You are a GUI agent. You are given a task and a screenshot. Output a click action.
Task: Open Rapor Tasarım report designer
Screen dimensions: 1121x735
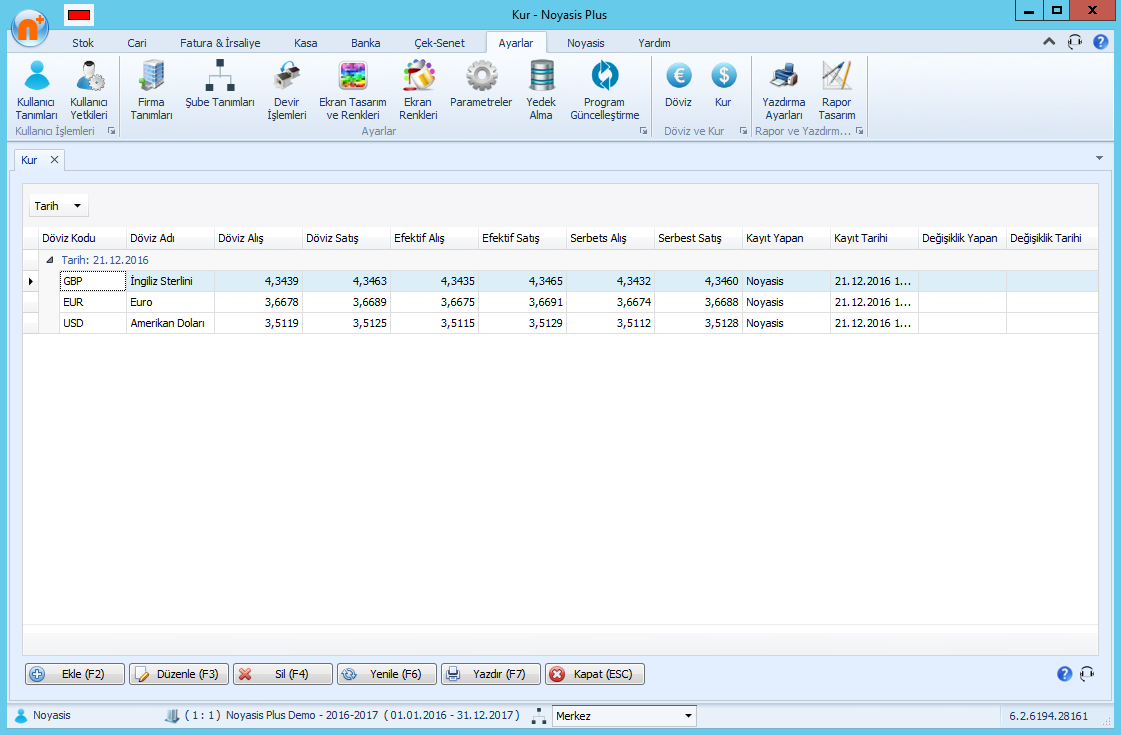click(x=836, y=89)
